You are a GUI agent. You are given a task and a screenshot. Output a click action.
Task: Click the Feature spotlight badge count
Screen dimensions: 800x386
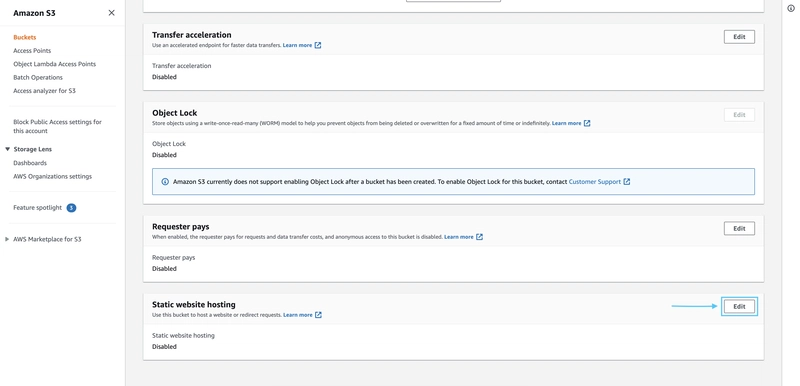click(71, 208)
